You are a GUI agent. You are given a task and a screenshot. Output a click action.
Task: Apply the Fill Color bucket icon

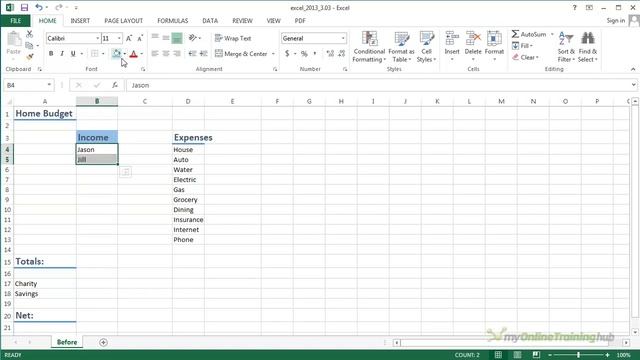(x=116, y=53)
